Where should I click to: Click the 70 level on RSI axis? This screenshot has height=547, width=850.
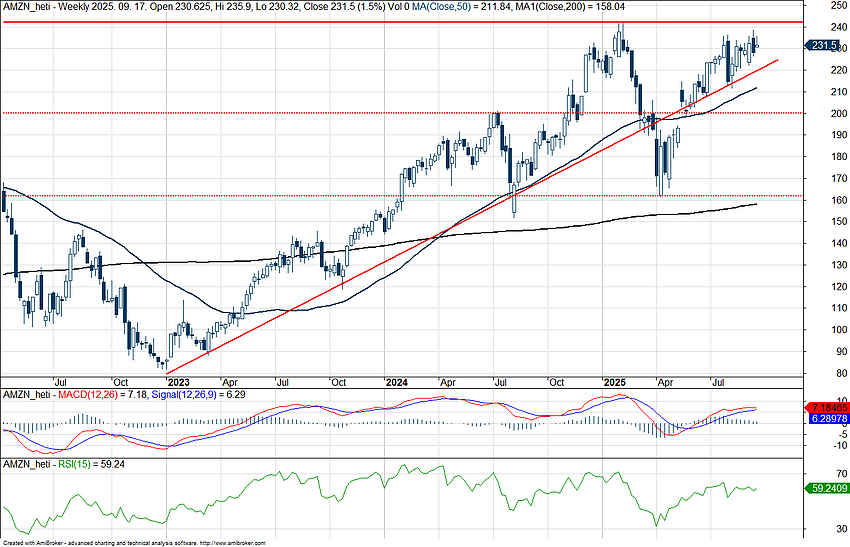click(x=841, y=474)
